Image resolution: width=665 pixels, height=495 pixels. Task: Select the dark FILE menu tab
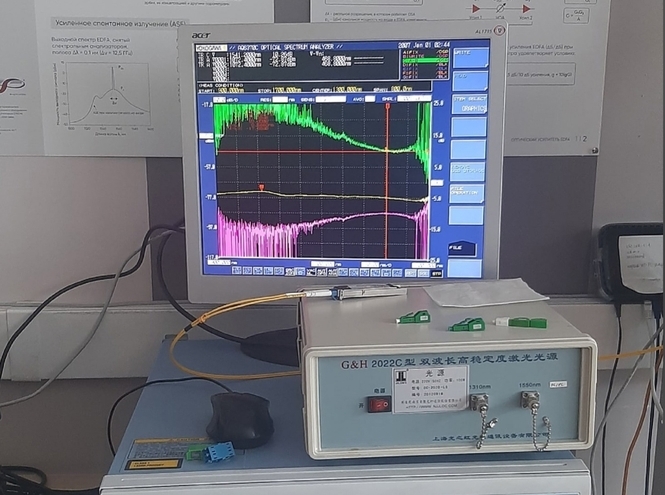click(463, 249)
